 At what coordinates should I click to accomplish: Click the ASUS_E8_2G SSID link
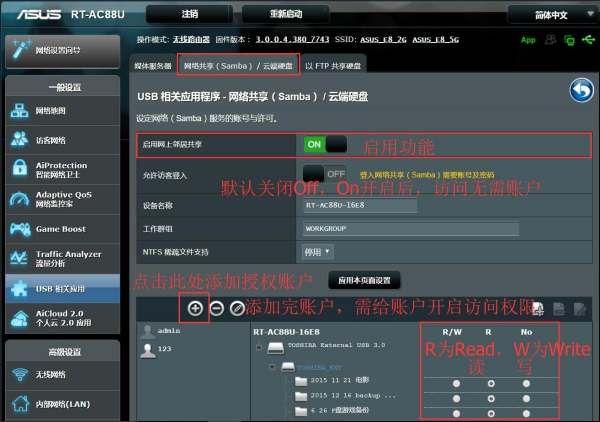coord(383,39)
